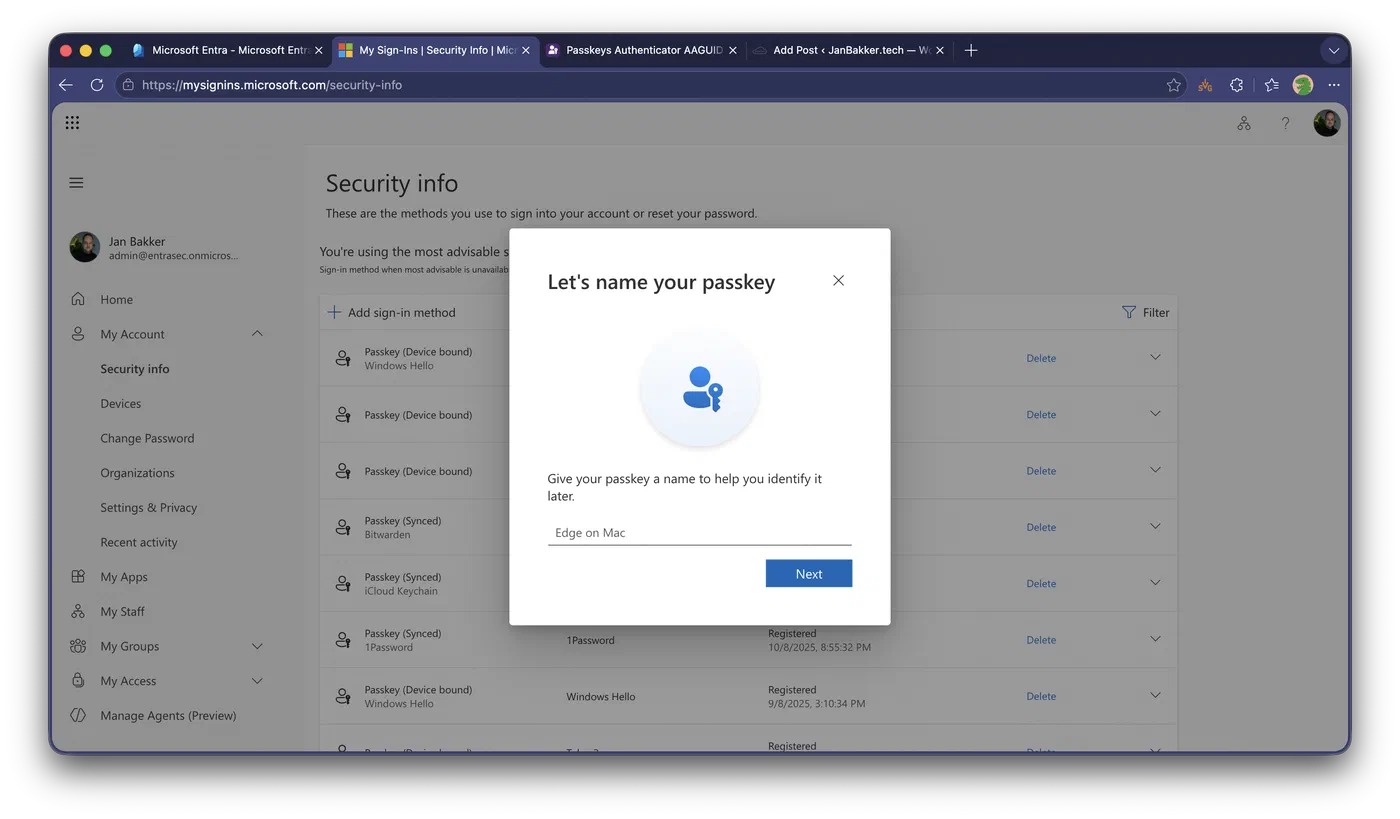Image resolution: width=1400 pixels, height=819 pixels.
Task: Switch to Microsoft Entra tab
Action: point(228,50)
